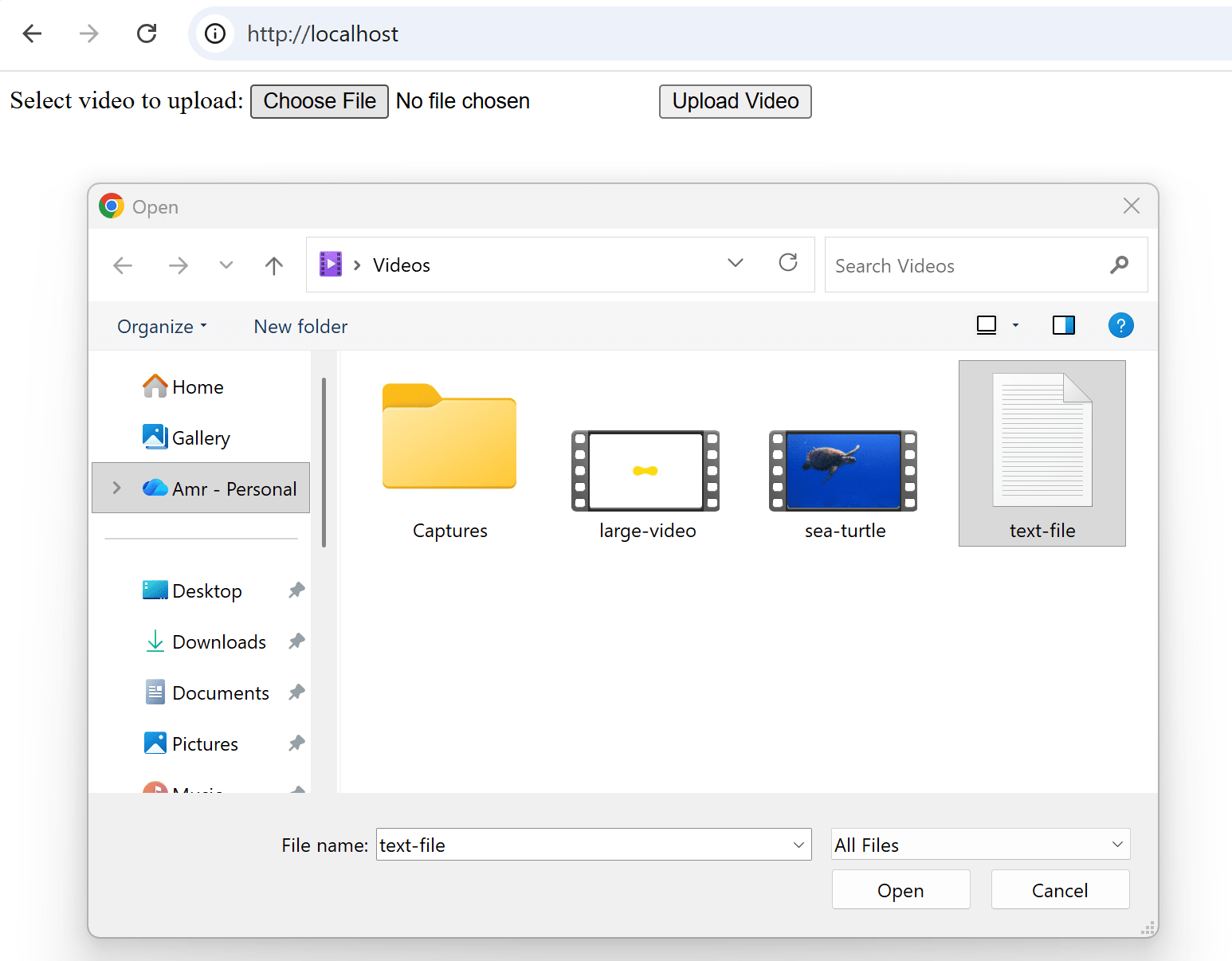Screen dimensions: 1232x961
Task: Click the change view icon
Action: point(987,325)
